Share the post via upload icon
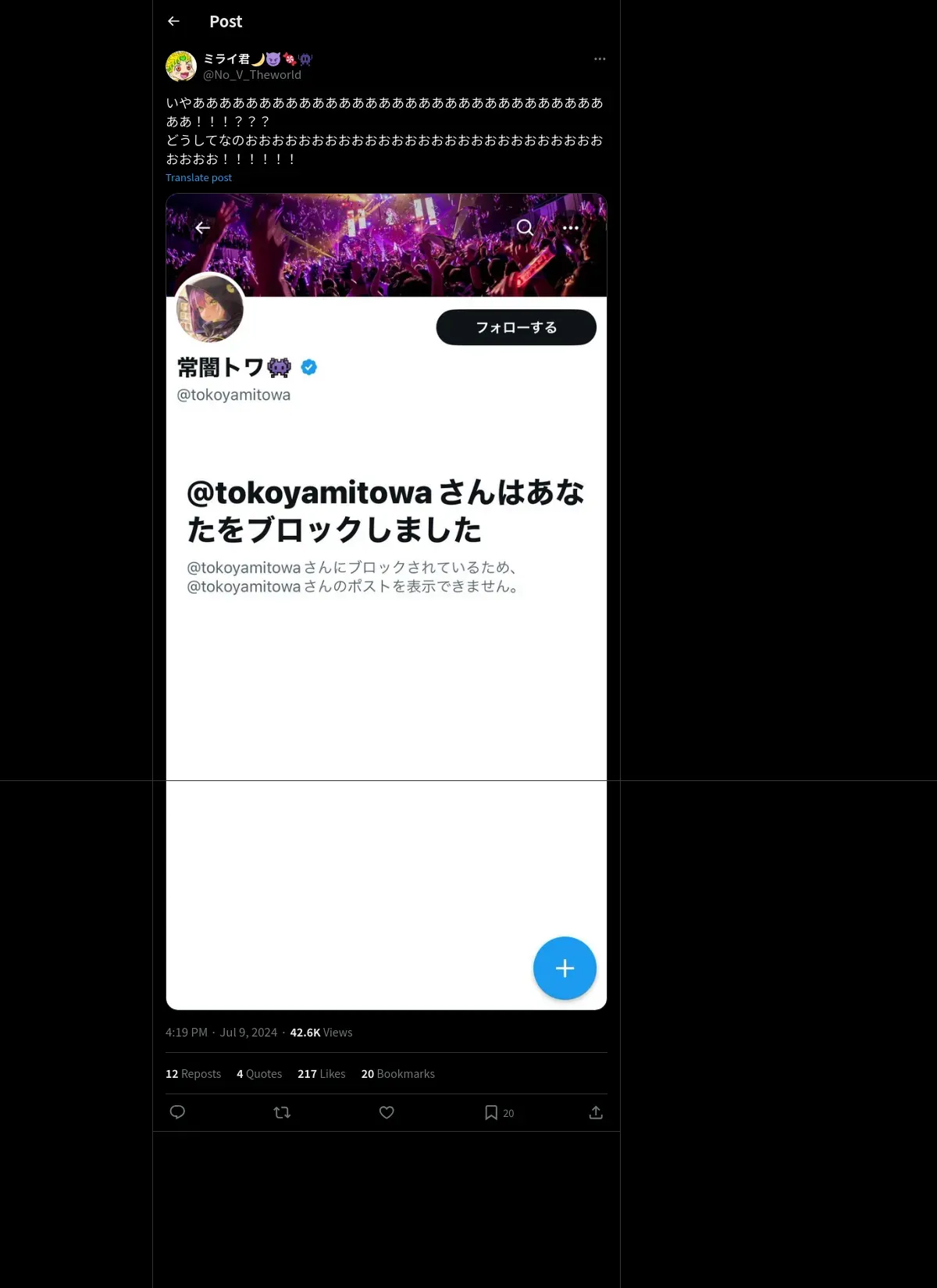Screen dimensions: 937x1288 (x=596, y=1112)
